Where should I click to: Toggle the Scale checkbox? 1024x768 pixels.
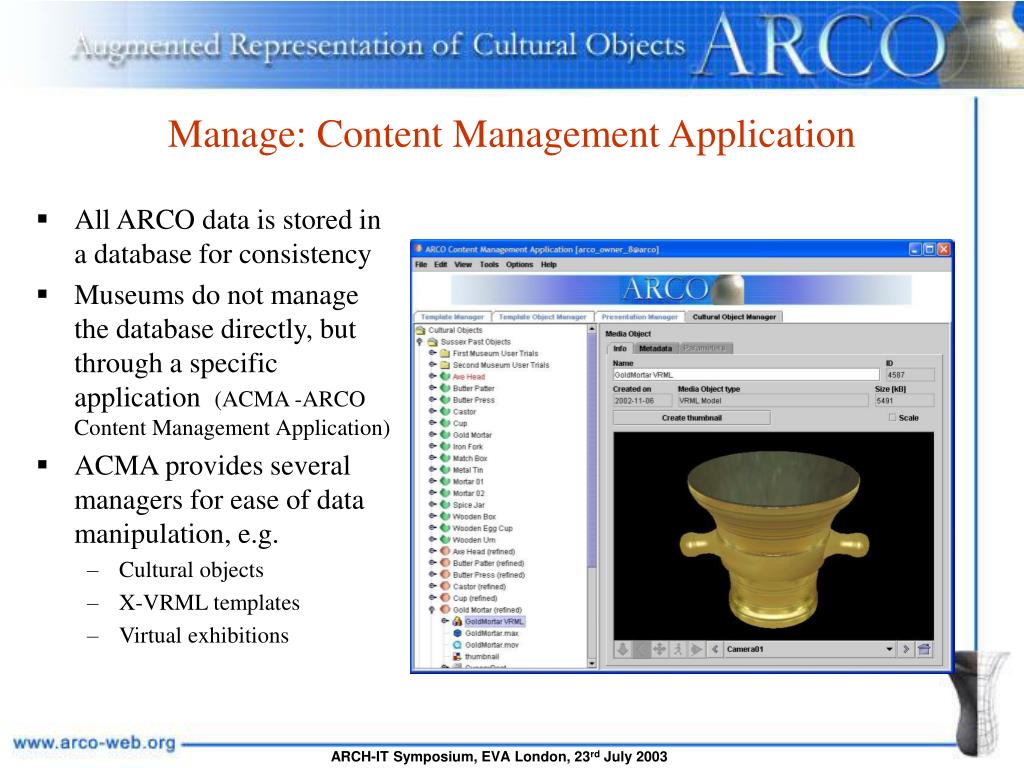(892, 418)
